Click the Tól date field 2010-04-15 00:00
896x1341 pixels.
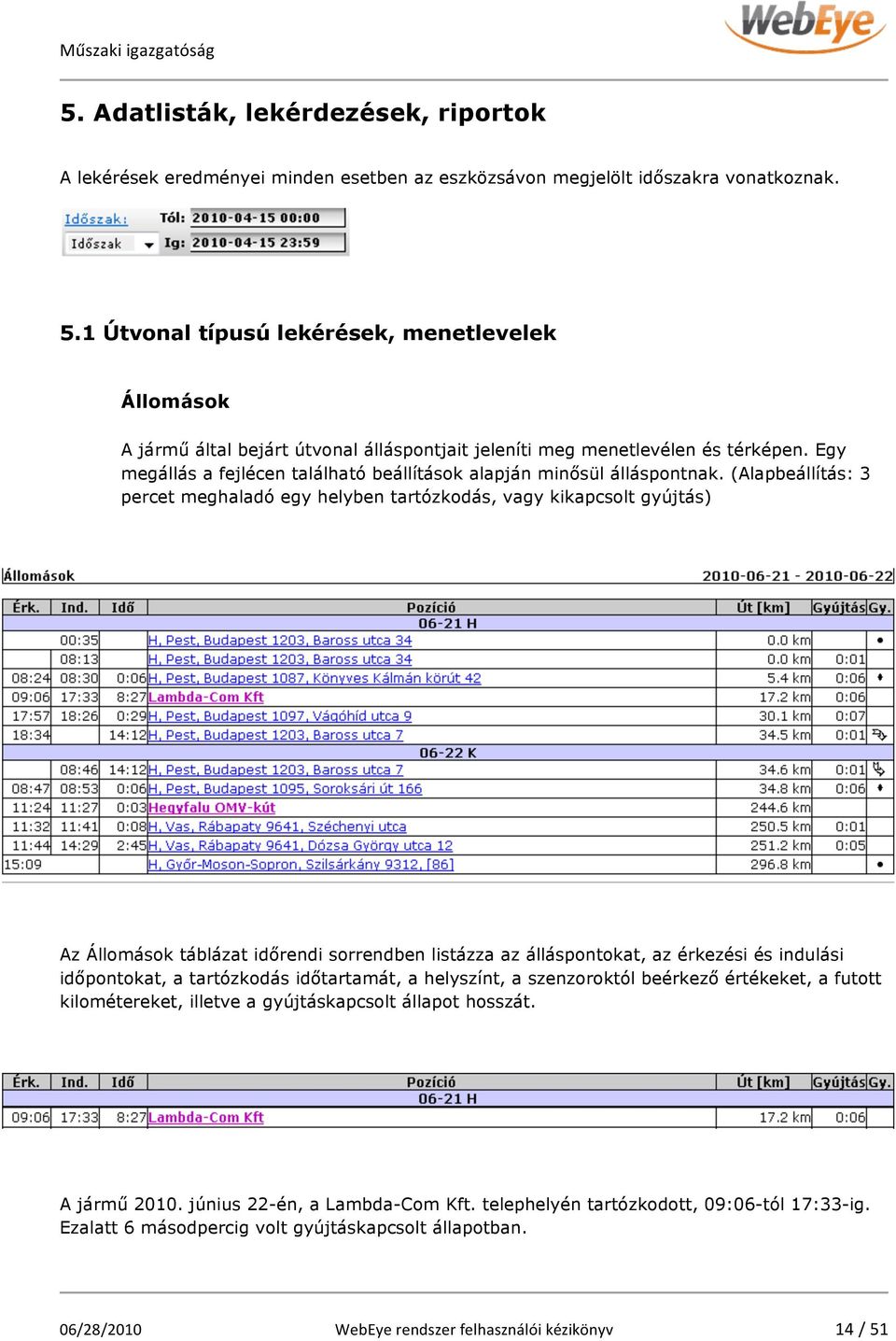pyautogui.click(x=267, y=218)
